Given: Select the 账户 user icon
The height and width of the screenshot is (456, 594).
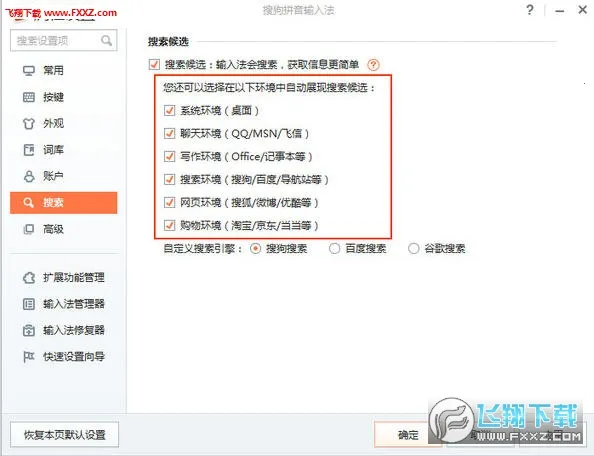Looking at the screenshot, I should pos(29,176).
